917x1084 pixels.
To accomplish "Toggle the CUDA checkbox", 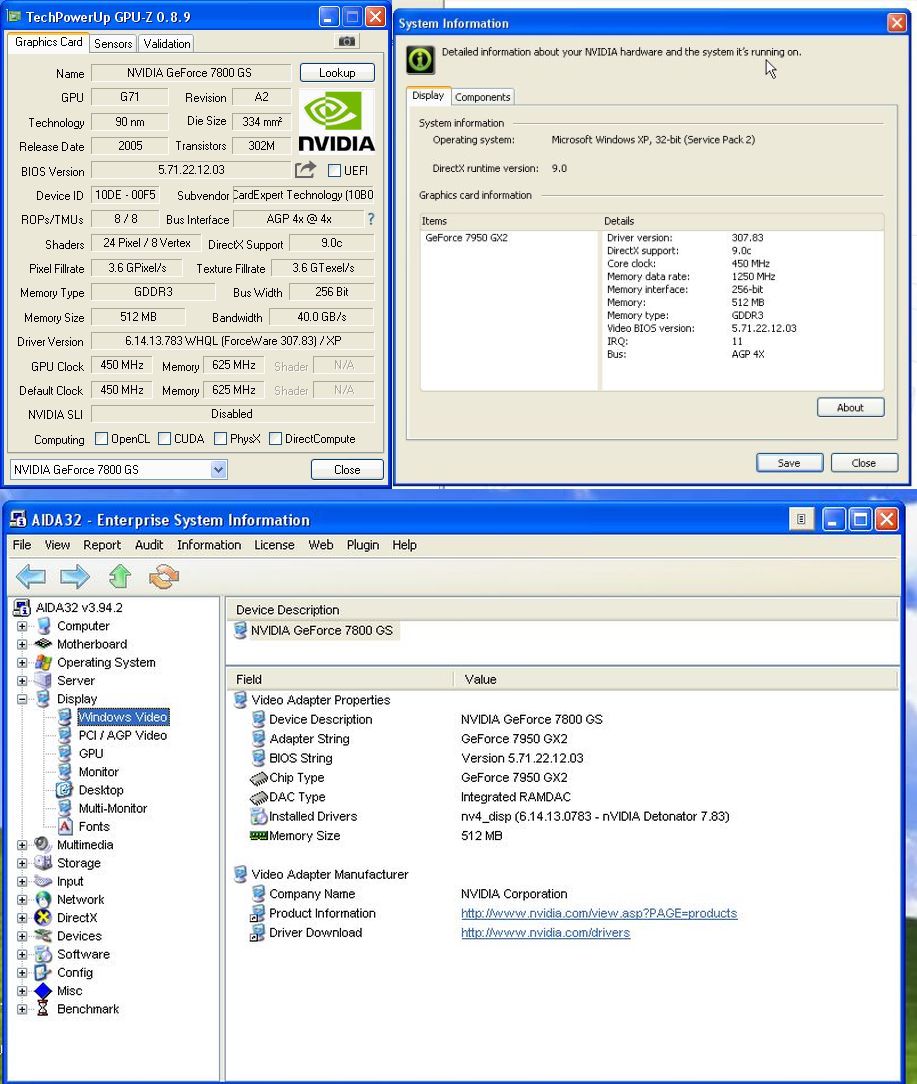I will (165, 439).
